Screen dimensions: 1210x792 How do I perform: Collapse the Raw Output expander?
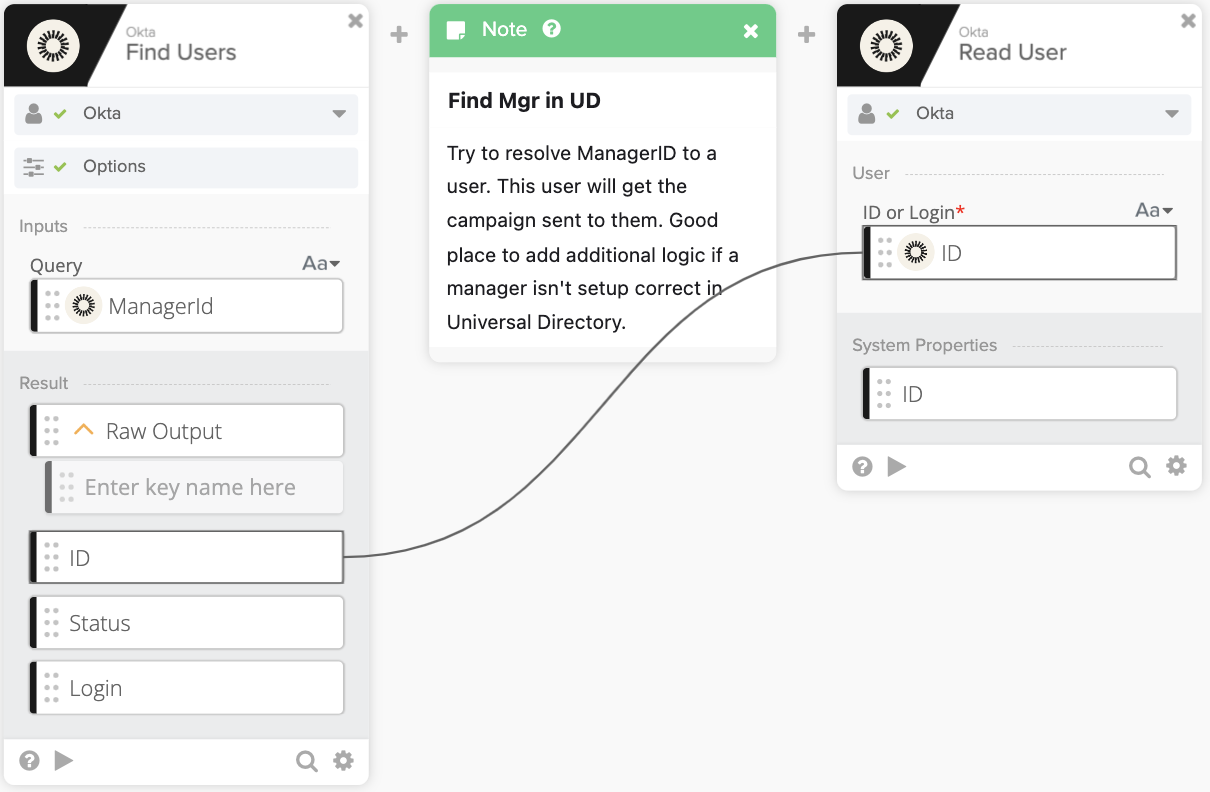coord(84,431)
